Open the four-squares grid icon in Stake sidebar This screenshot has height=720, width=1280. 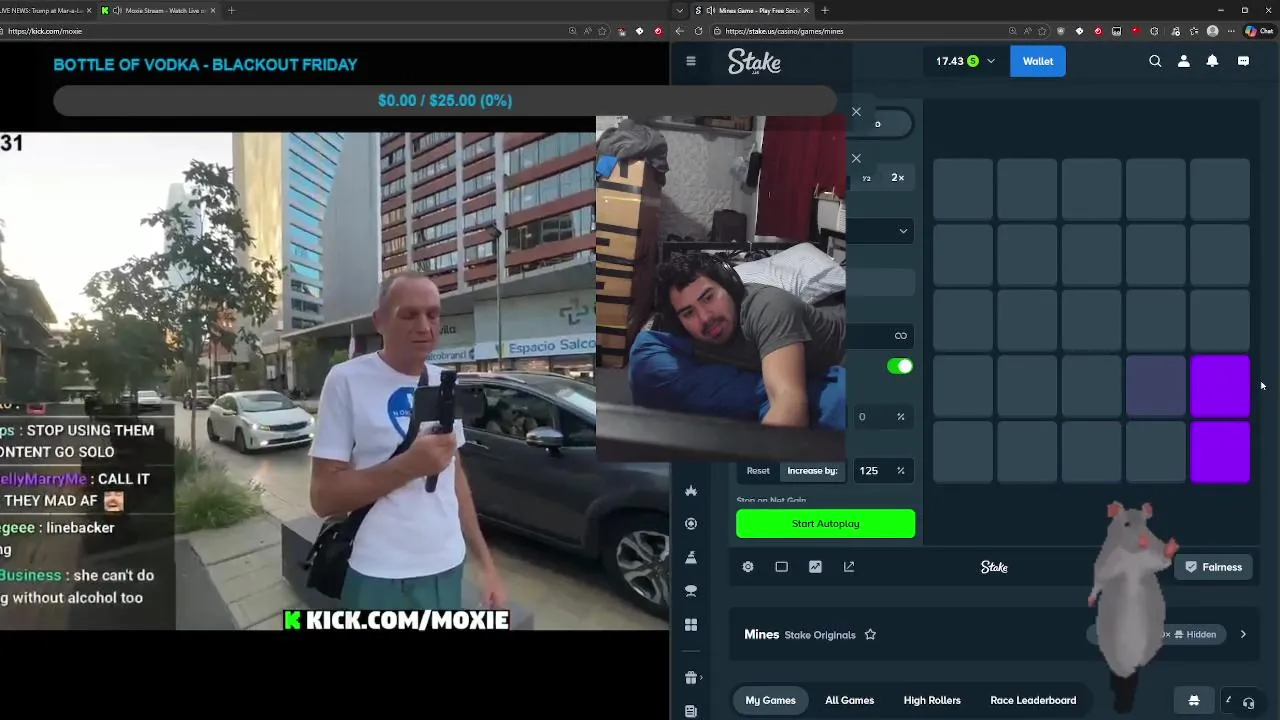691,625
